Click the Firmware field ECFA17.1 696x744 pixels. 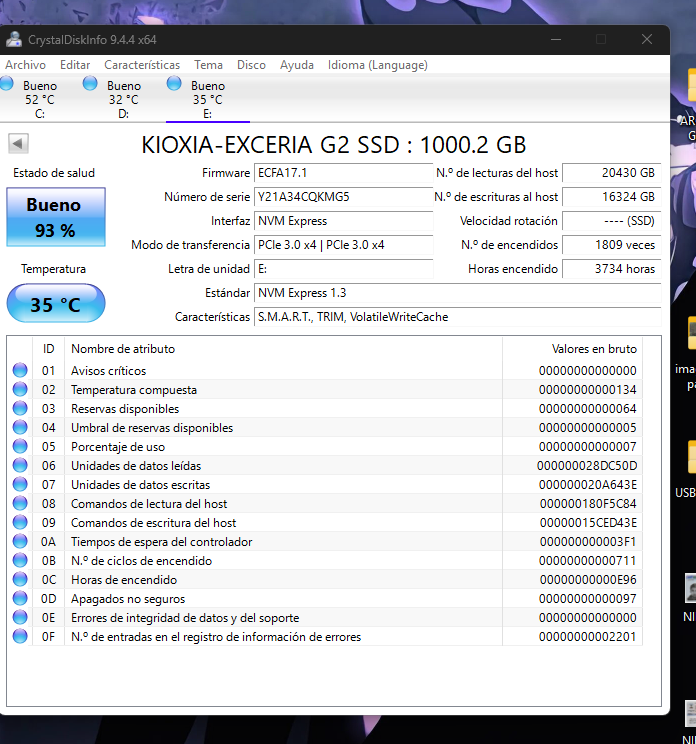pos(343,173)
